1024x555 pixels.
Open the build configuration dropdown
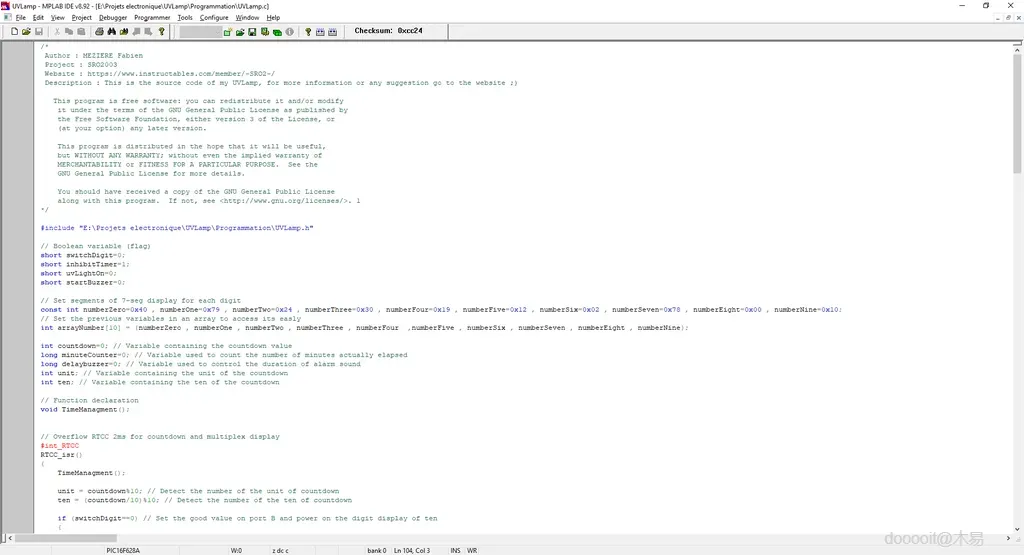tap(200, 32)
